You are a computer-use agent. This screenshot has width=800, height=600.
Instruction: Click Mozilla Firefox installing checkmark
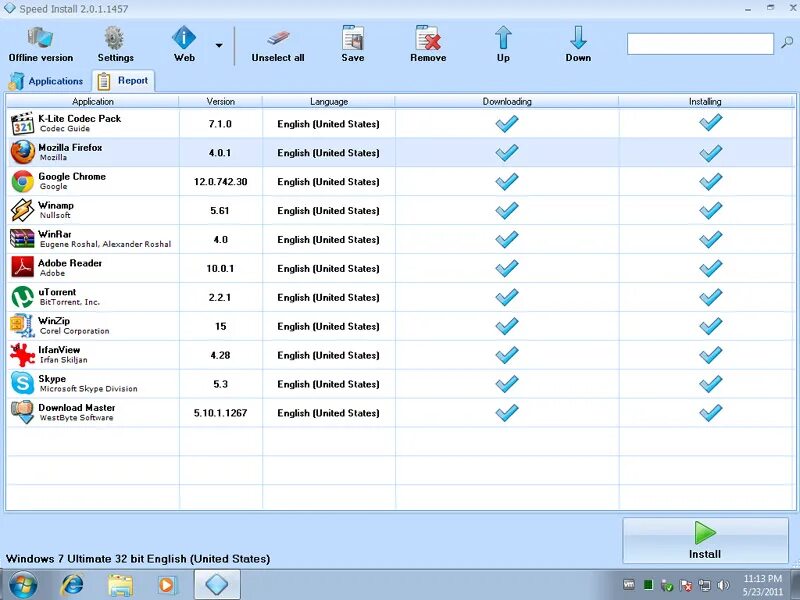click(710, 152)
